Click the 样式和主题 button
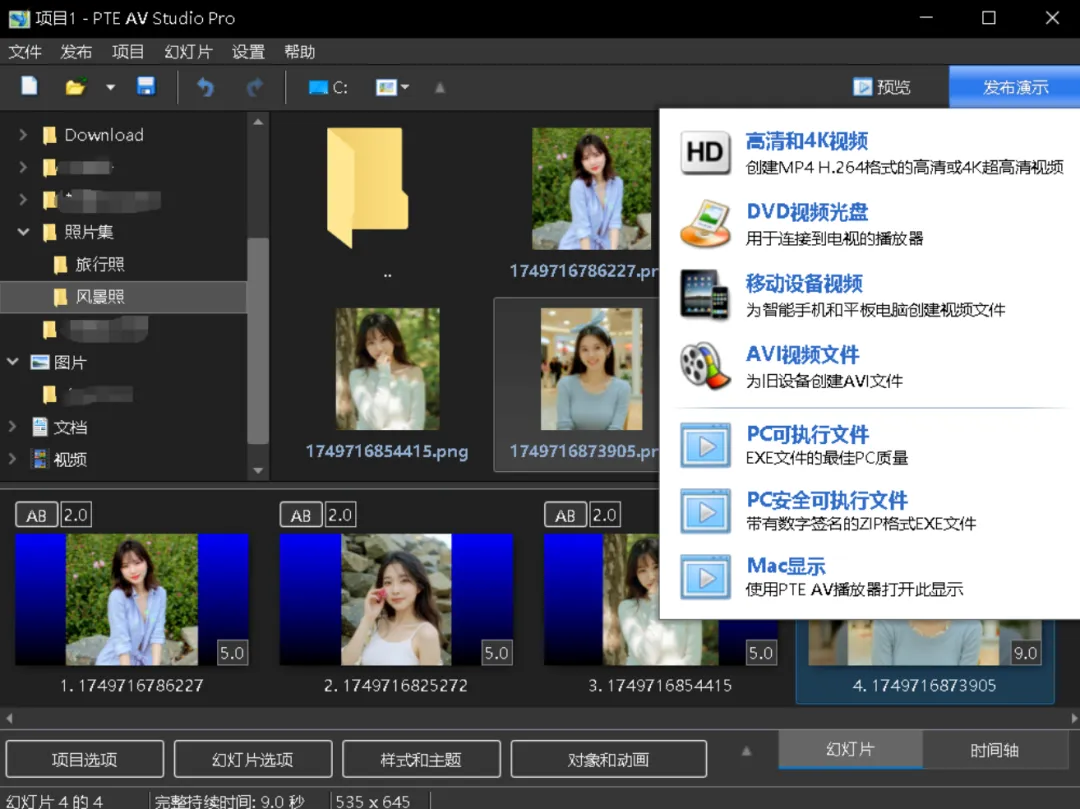 coord(421,759)
